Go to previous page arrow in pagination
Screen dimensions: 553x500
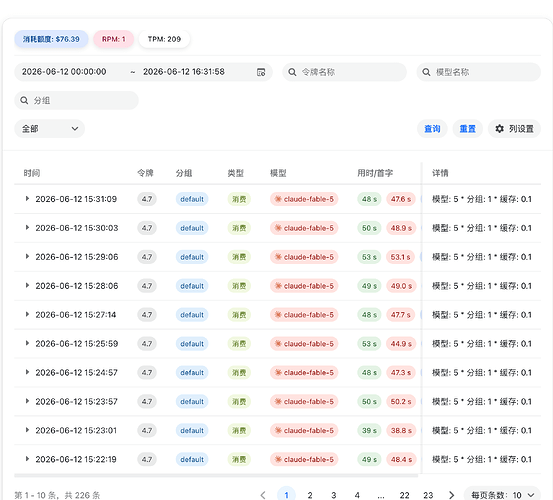(x=263, y=495)
